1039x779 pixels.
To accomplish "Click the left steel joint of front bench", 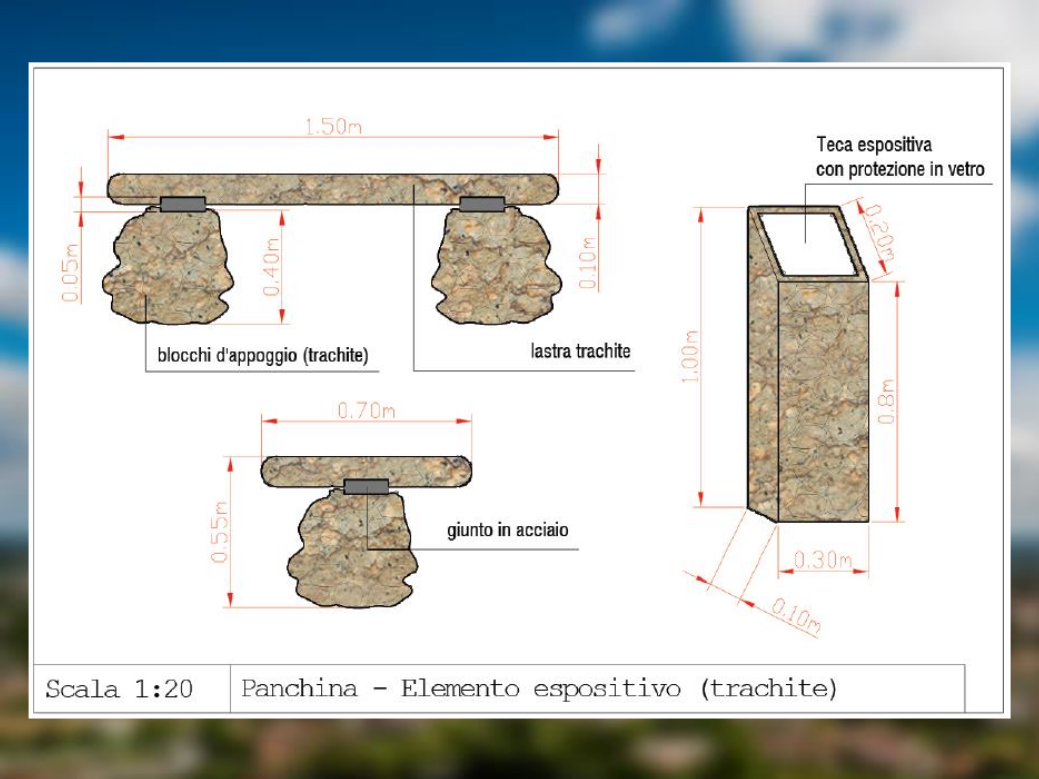I will [182, 204].
